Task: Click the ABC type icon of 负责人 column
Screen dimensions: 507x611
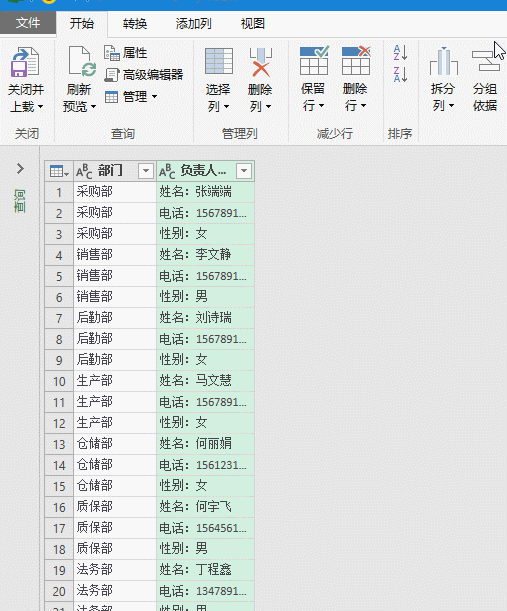Action: point(167,171)
